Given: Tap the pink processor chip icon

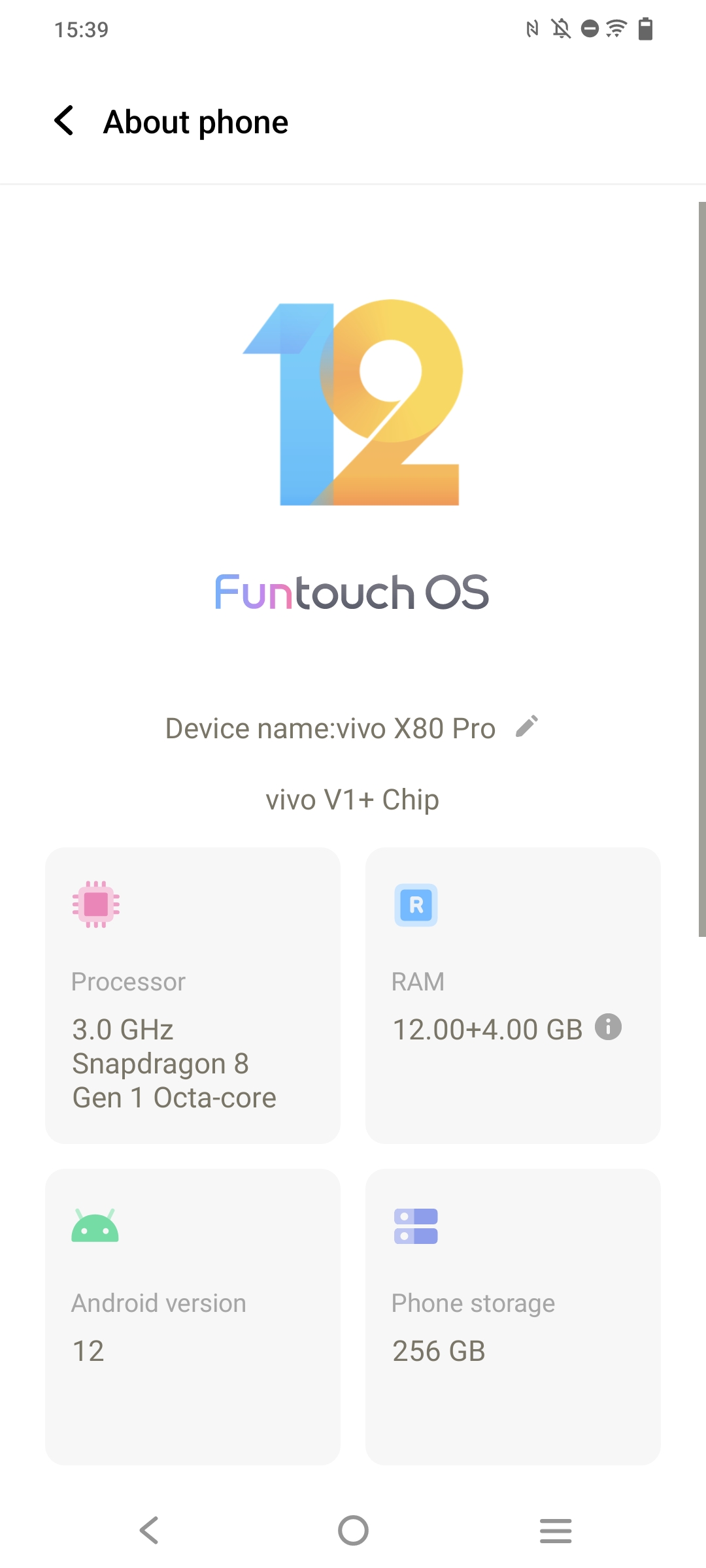Looking at the screenshot, I should 95,904.
